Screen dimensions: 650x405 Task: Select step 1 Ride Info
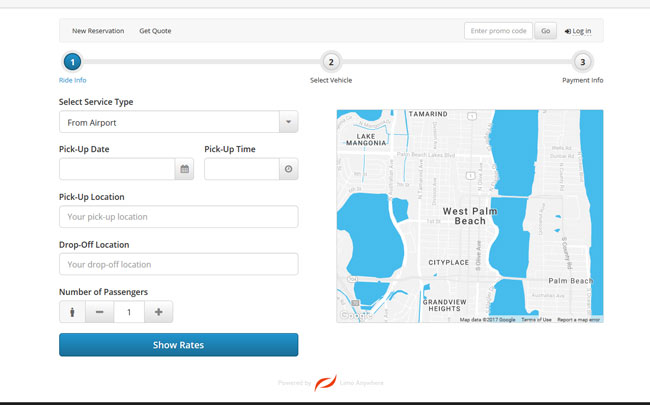(x=72, y=62)
